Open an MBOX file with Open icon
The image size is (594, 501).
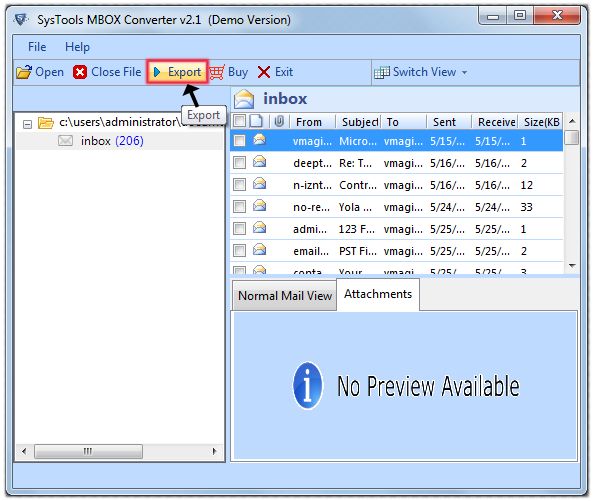(24, 72)
